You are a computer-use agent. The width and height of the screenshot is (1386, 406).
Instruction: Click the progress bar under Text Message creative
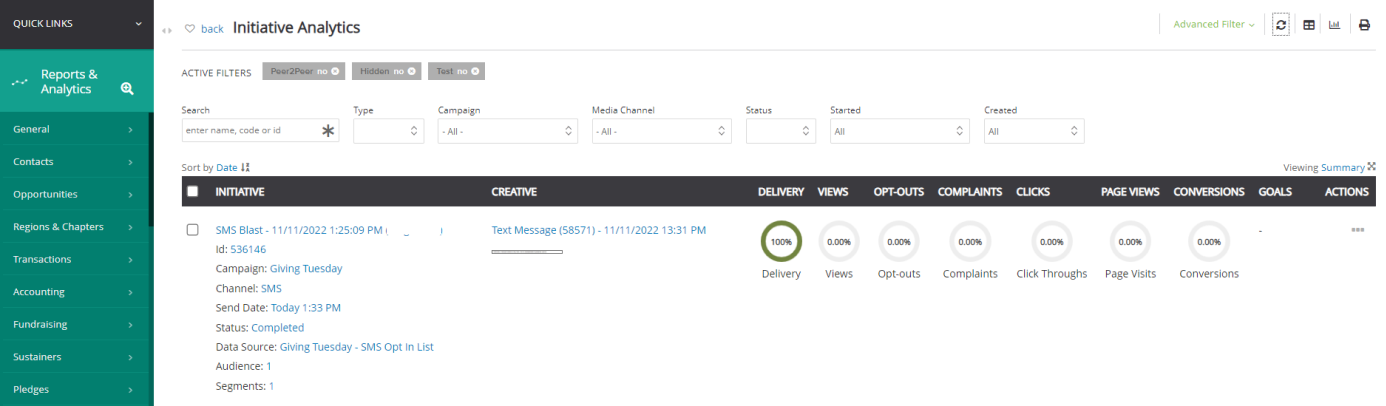tap(527, 251)
